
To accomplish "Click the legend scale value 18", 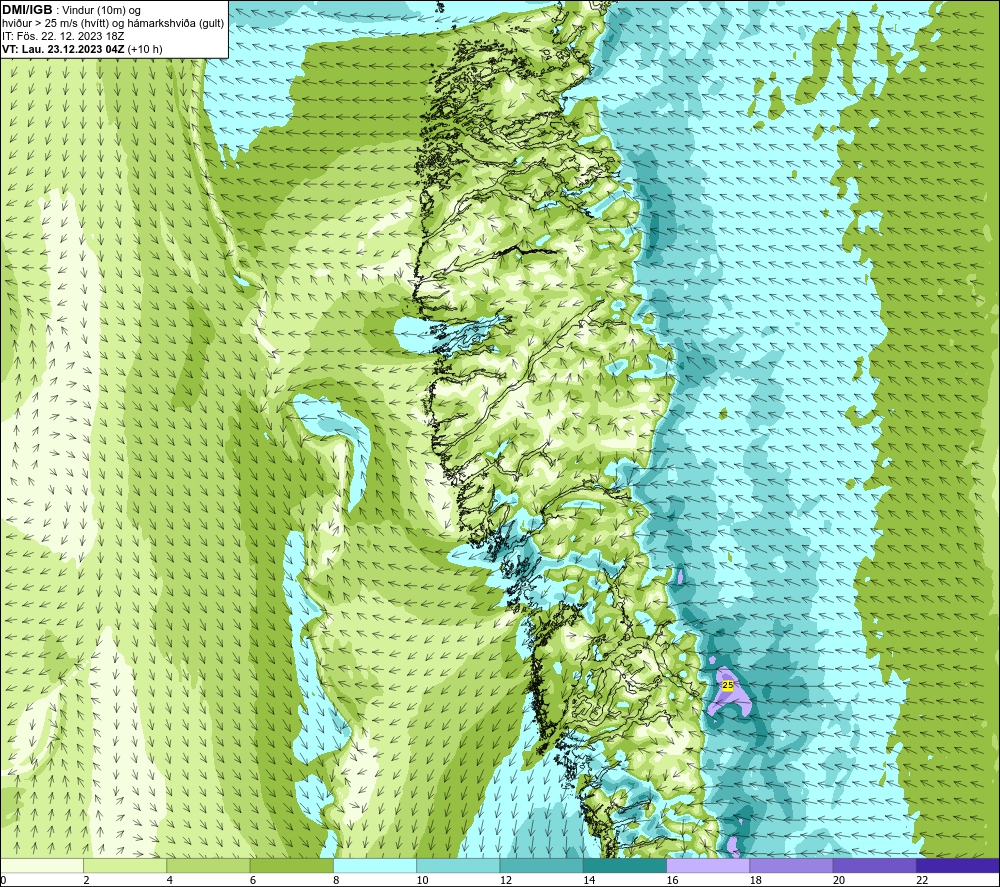I will pos(756,881).
